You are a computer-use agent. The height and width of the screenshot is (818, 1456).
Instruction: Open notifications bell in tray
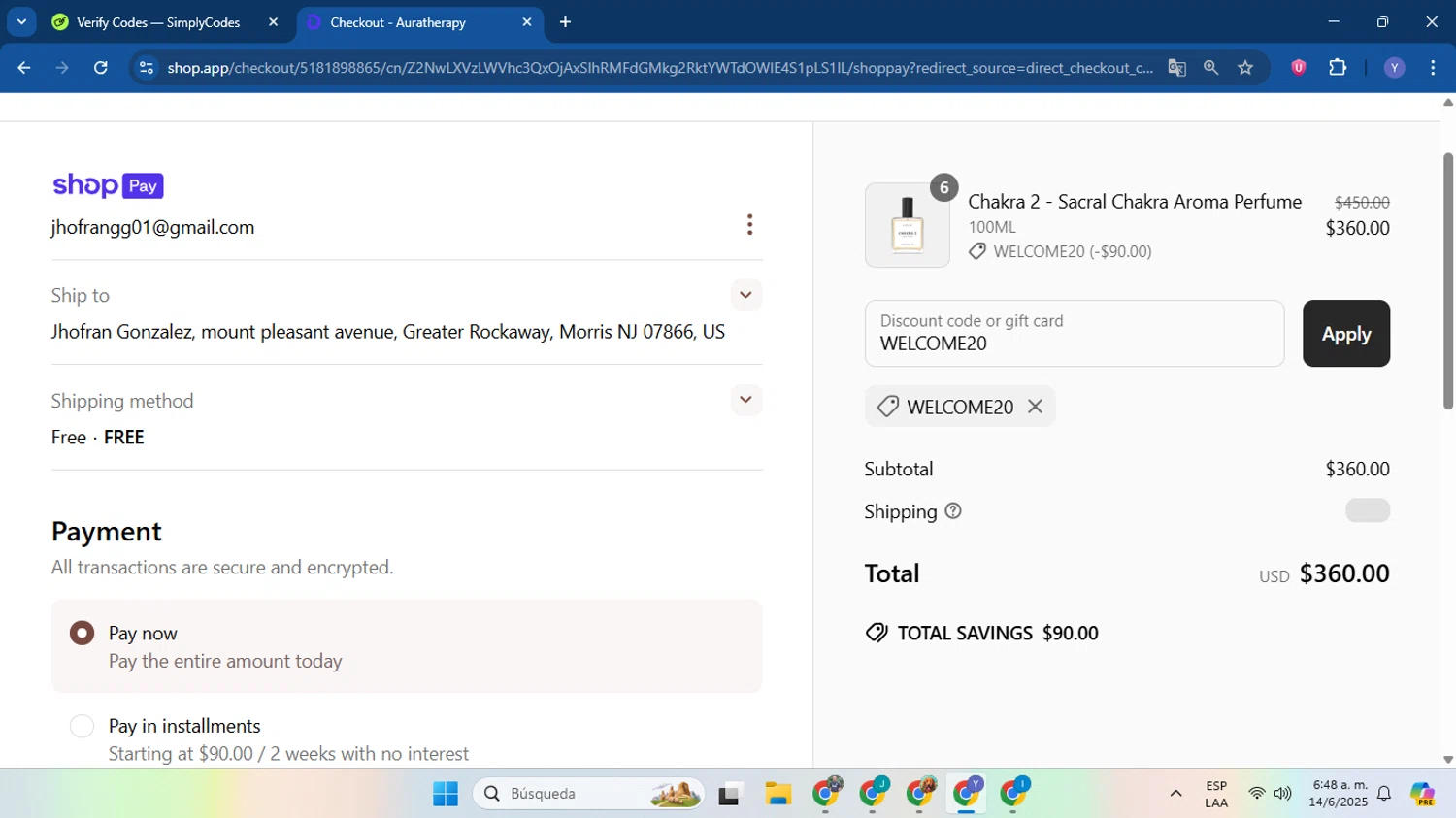(1385, 794)
